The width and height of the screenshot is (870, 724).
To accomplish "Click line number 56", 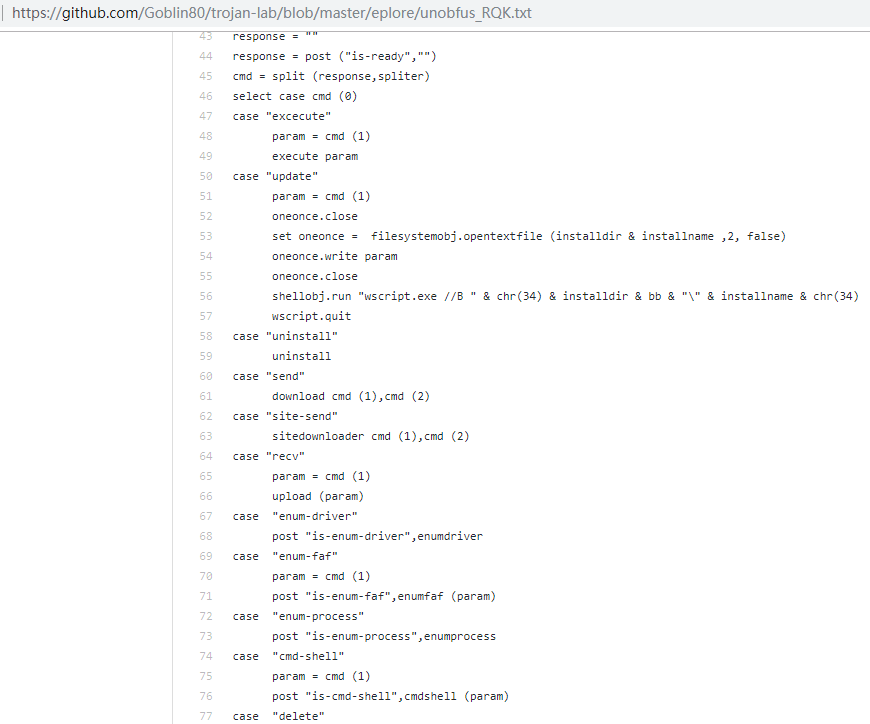I will tap(206, 296).
